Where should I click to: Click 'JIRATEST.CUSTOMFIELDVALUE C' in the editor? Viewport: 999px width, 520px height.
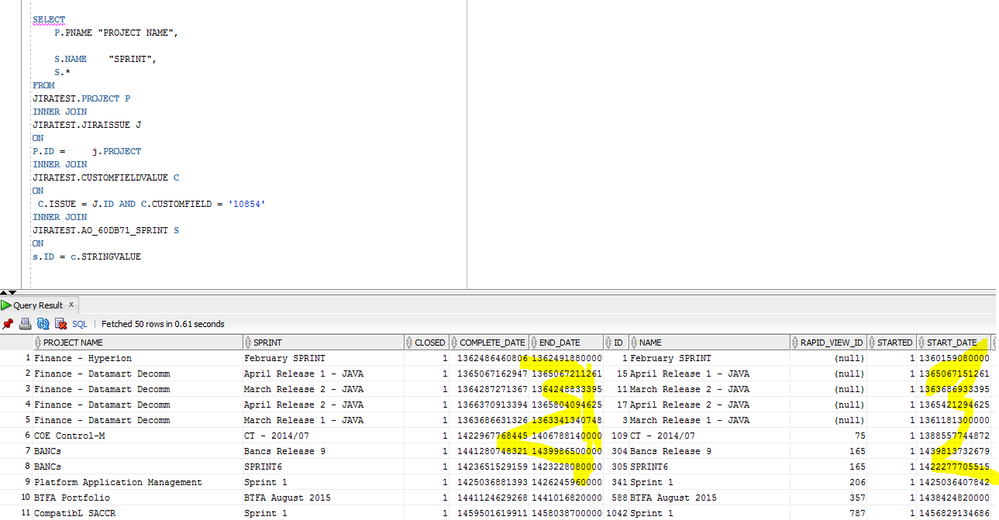pos(106,178)
